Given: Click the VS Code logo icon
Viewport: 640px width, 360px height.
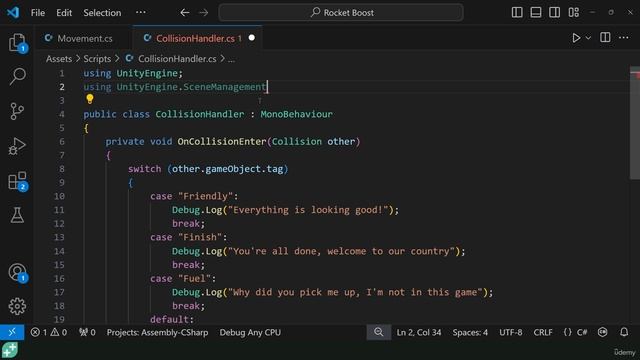Looking at the screenshot, I should (x=13, y=12).
